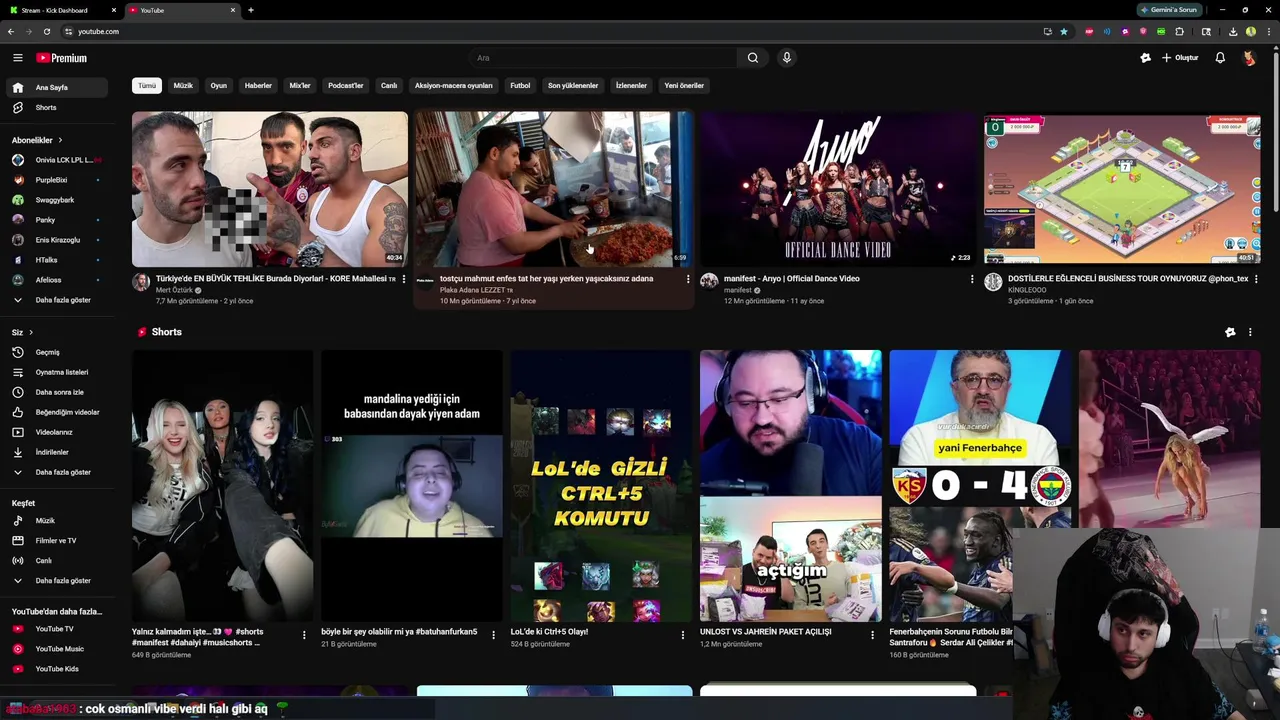Open Filmler ve TV under Keşfet
The height and width of the screenshot is (720, 1280).
pos(55,540)
